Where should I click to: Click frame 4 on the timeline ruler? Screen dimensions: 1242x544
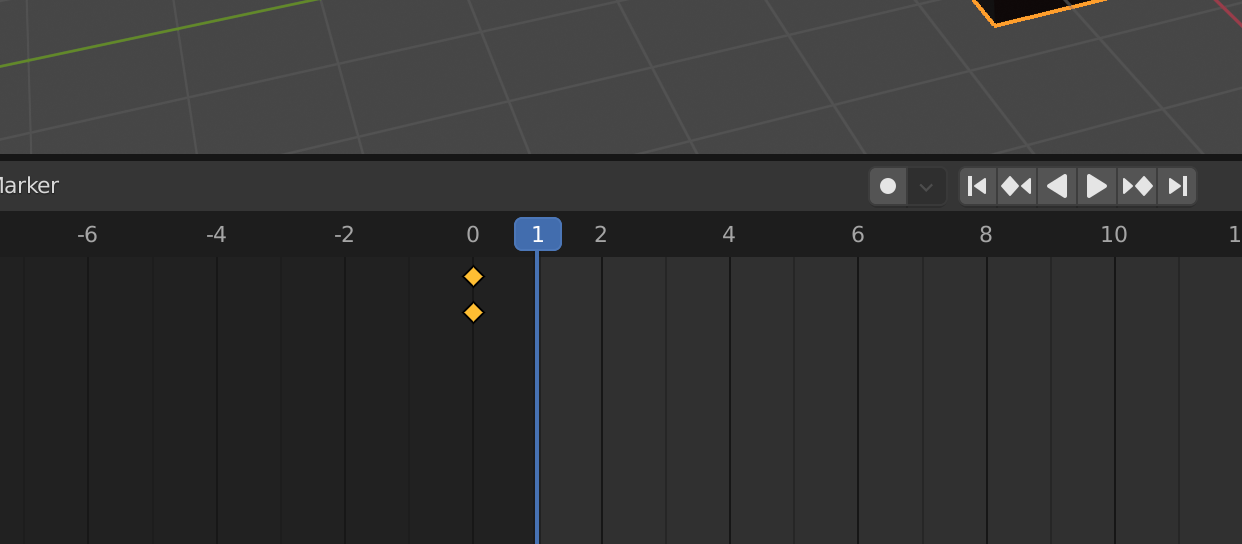pos(729,235)
